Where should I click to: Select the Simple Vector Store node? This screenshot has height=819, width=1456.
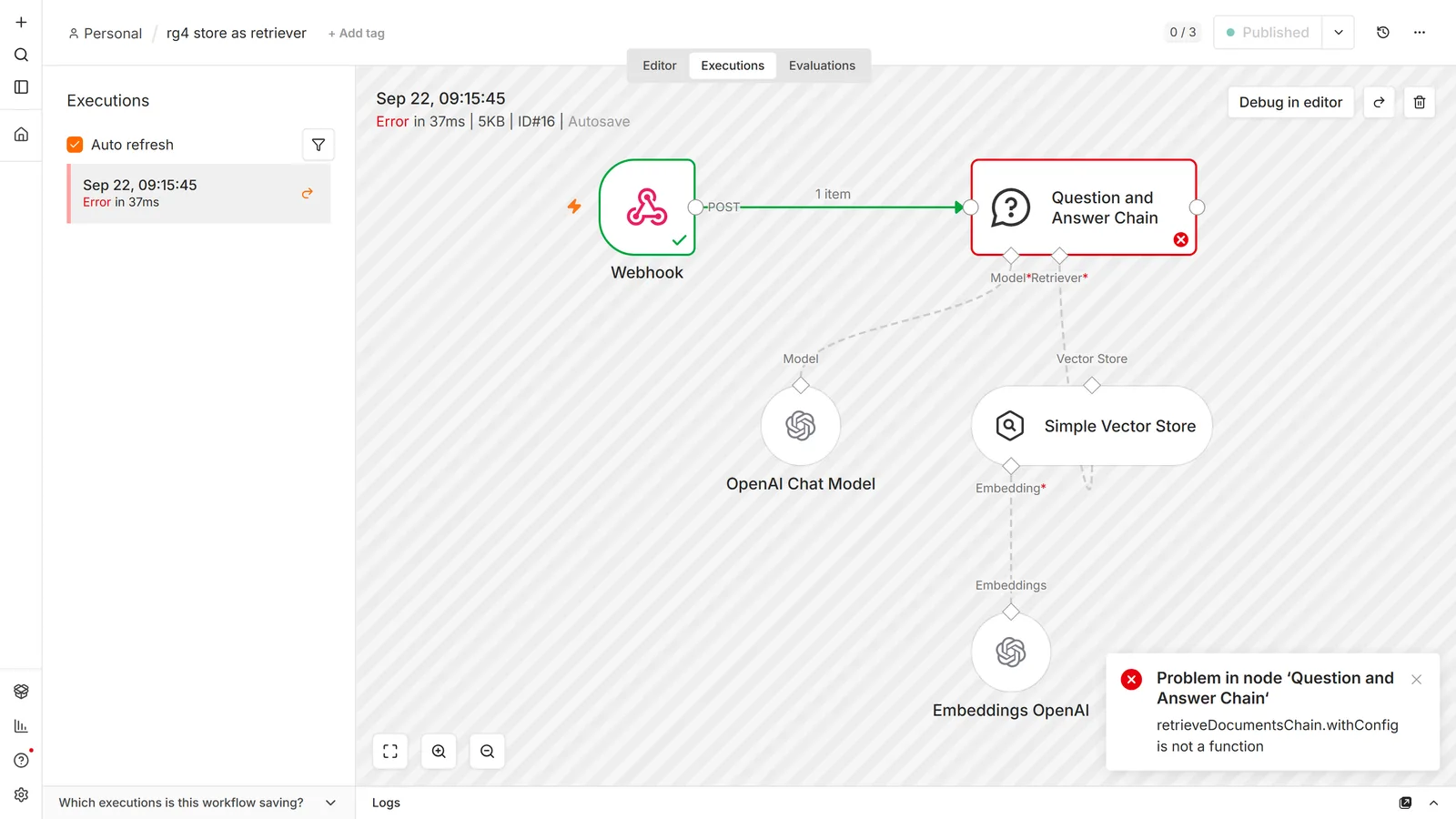(1092, 426)
